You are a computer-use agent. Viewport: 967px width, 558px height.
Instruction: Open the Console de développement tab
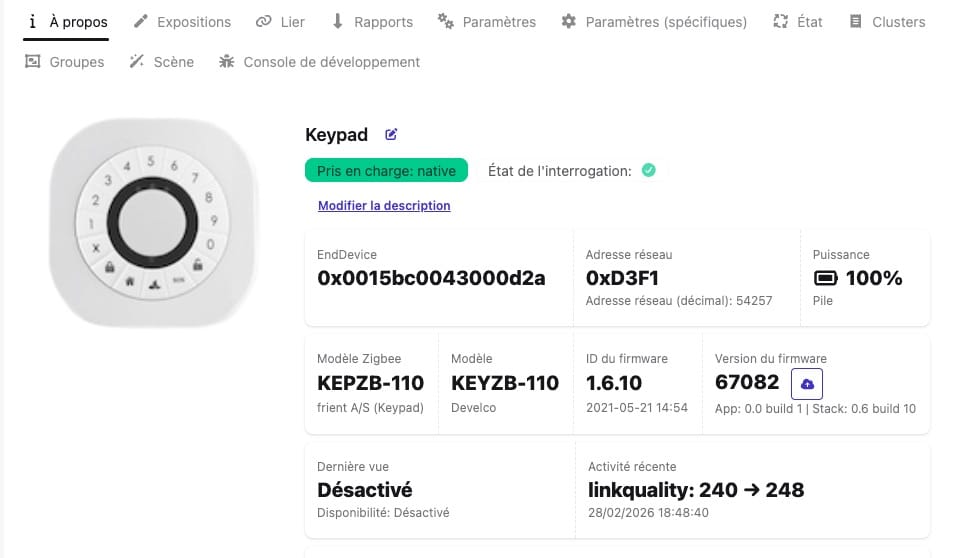tap(319, 62)
